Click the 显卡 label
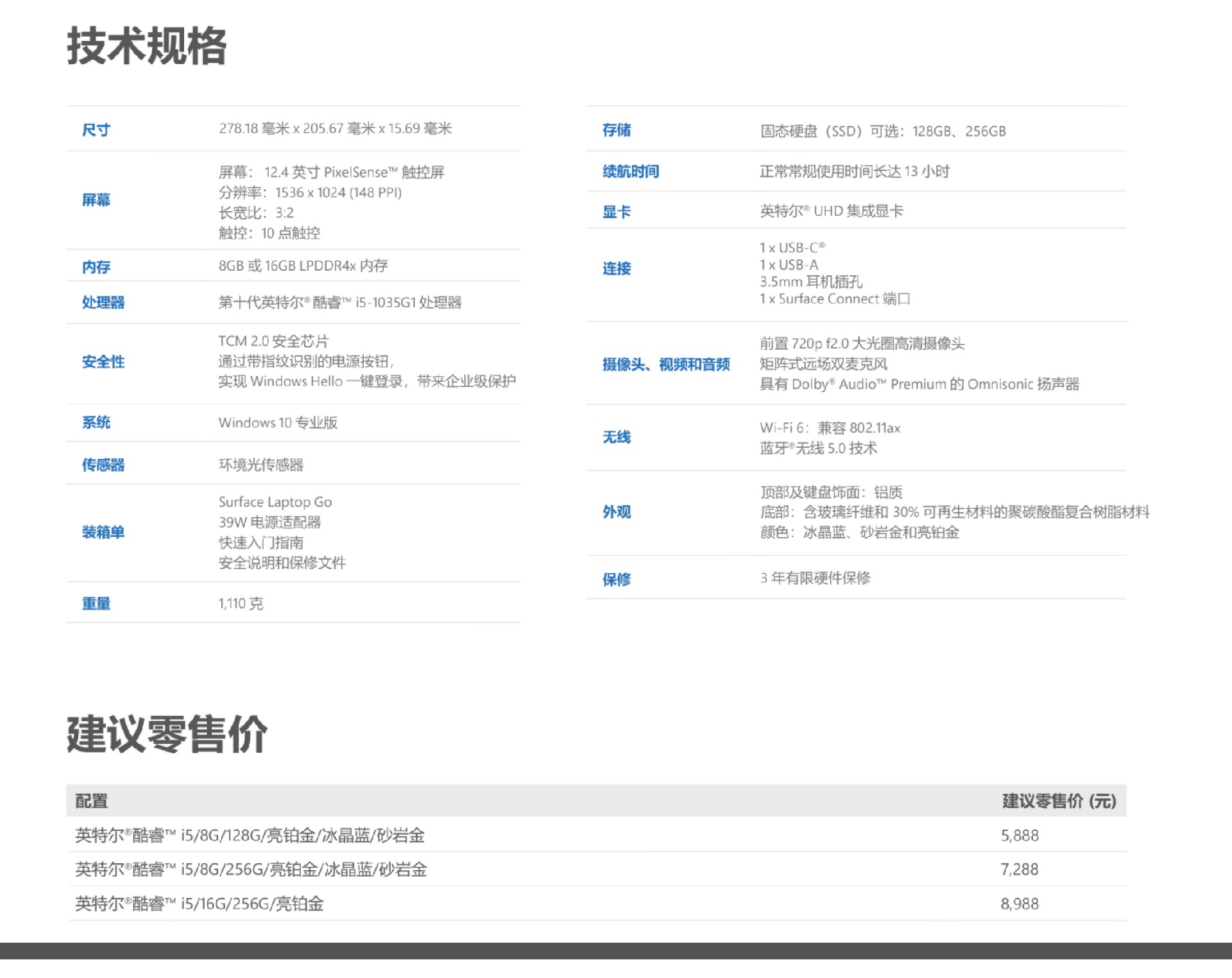The height and width of the screenshot is (978, 1232). coord(617,212)
